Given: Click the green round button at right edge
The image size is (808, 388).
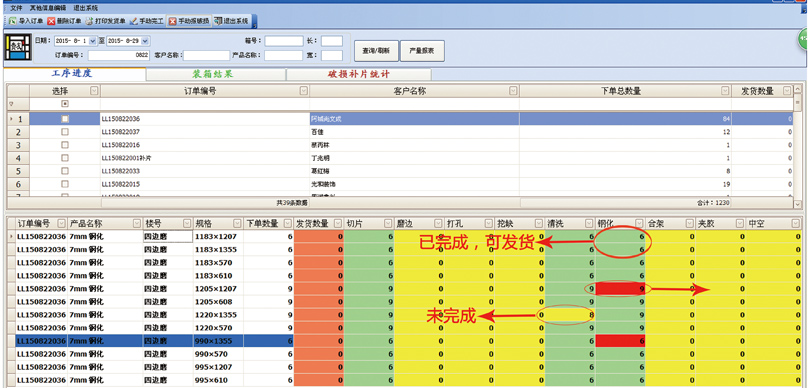Looking at the screenshot, I should pyautogui.click(x=803, y=40).
